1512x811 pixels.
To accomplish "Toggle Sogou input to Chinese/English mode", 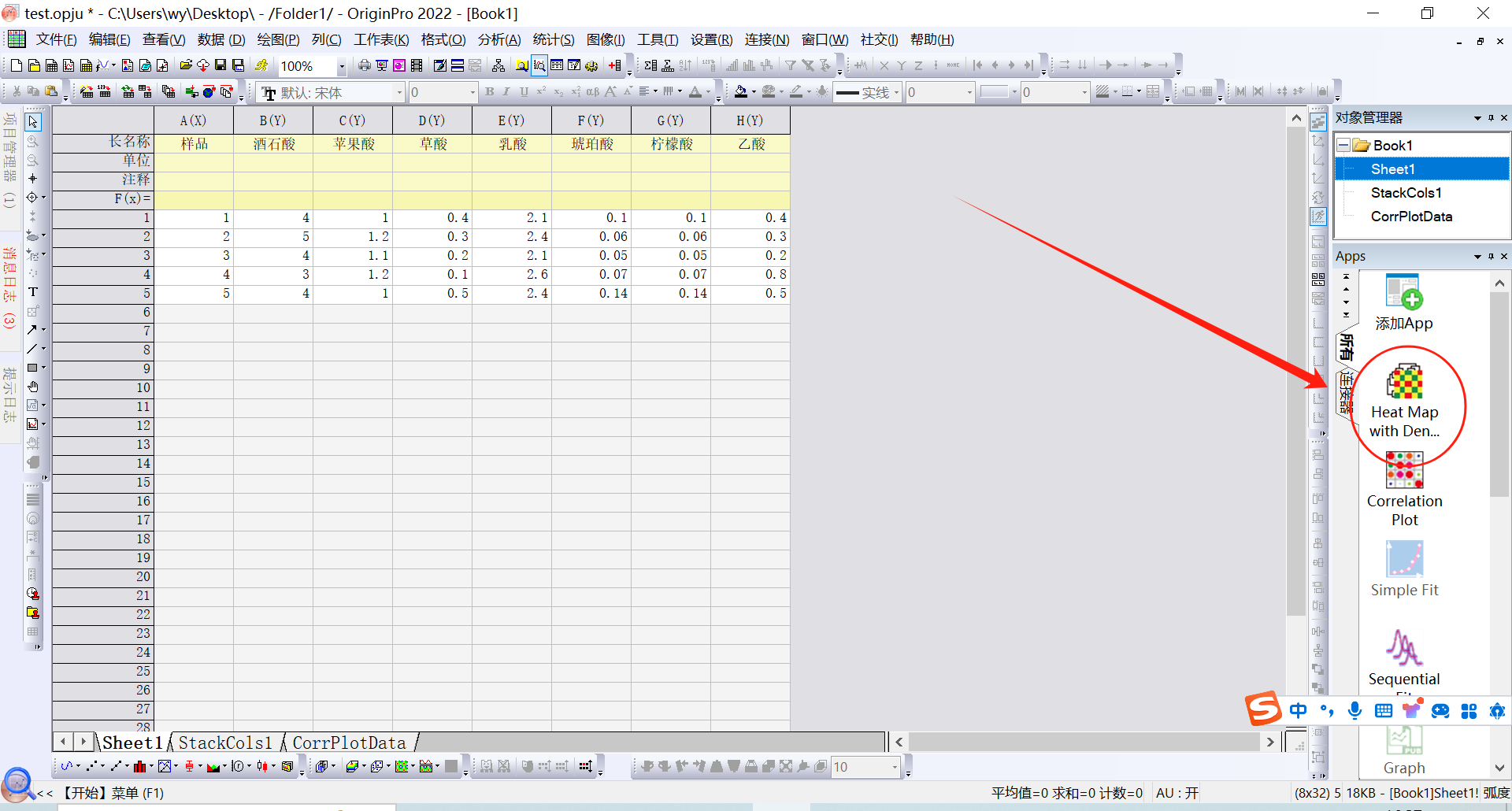I will click(1298, 711).
